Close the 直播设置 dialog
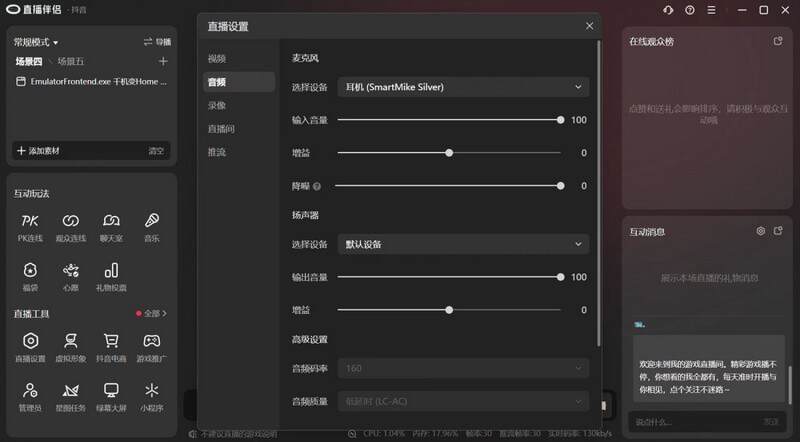Image resolution: width=800 pixels, height=442 pixels. (x=589, y=26)
